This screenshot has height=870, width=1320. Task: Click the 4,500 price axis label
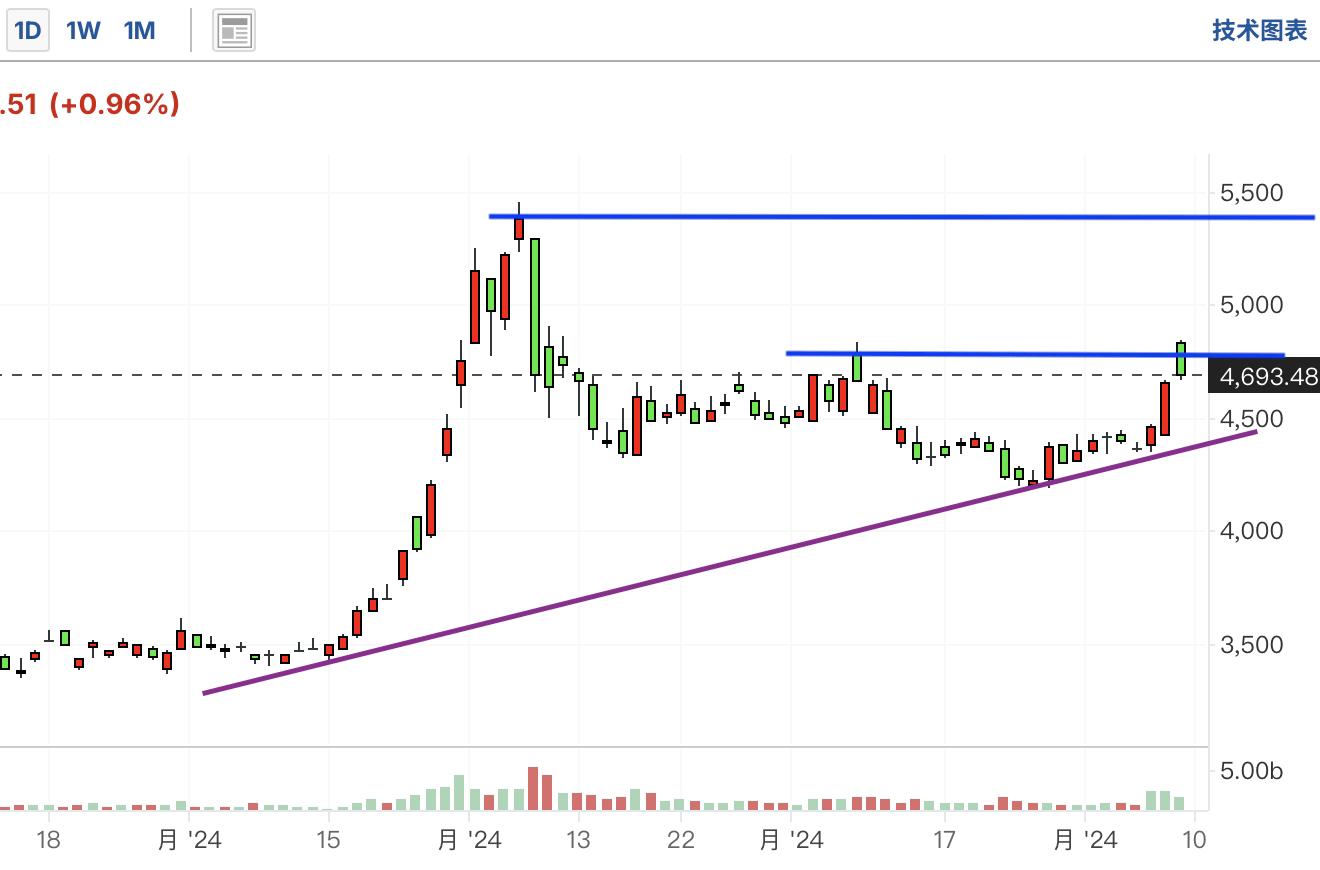tap(1252, 417)
